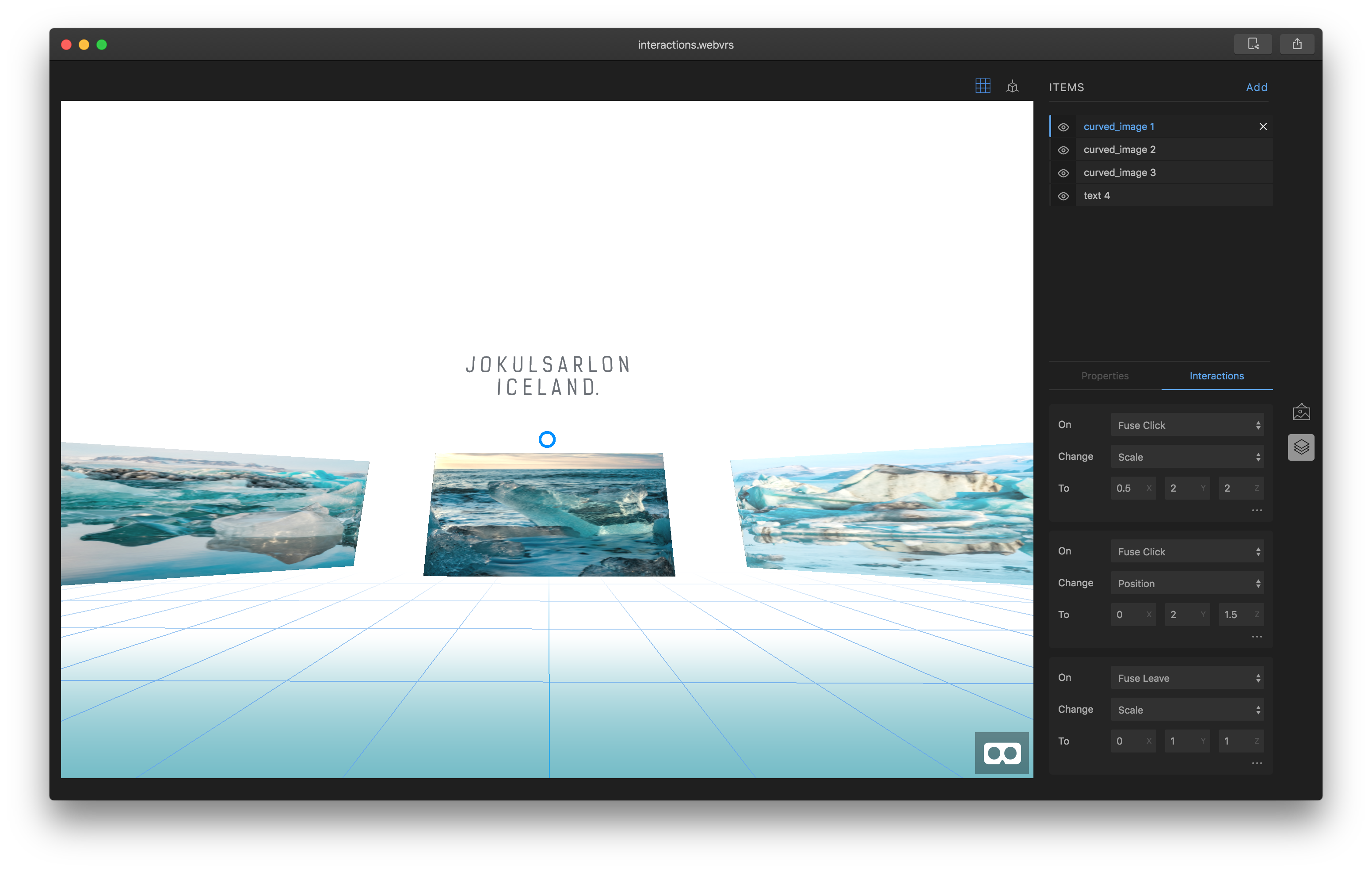Hide the text 4 item
The image size is (1372, 871).
pyautogui.click(x=1064, y=195)
